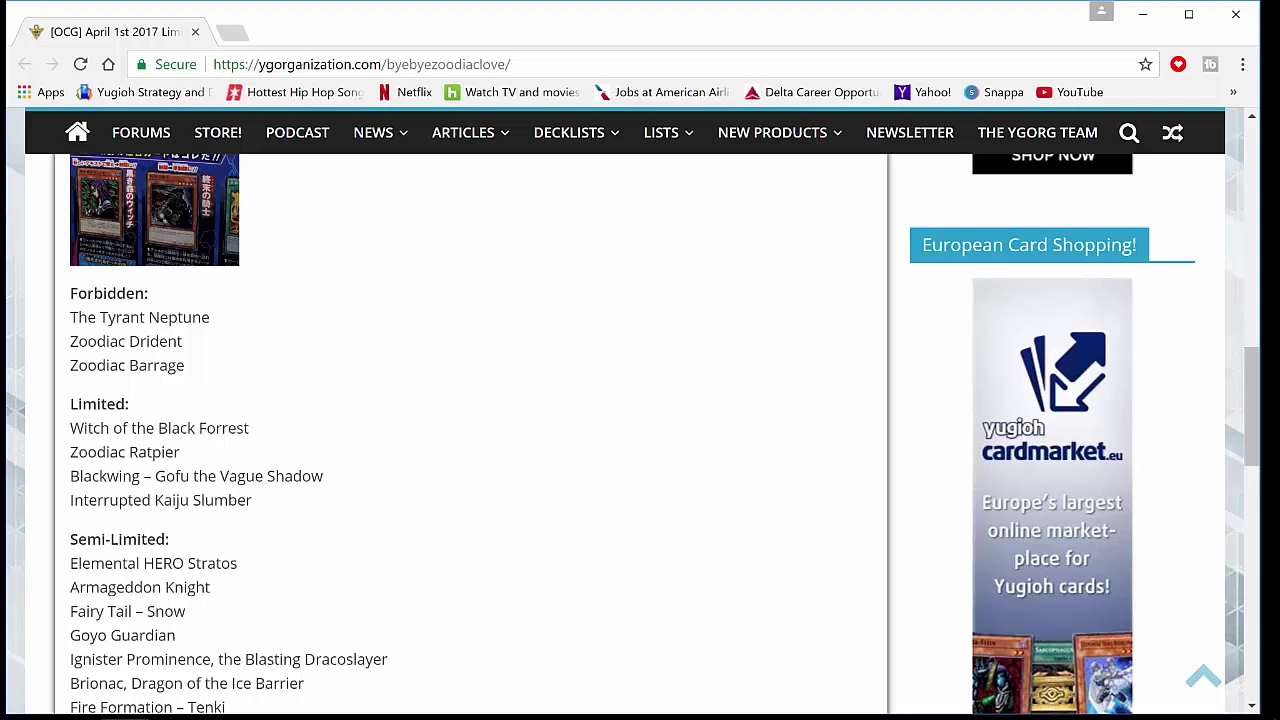Open a new browser tab

coord(232,33)
